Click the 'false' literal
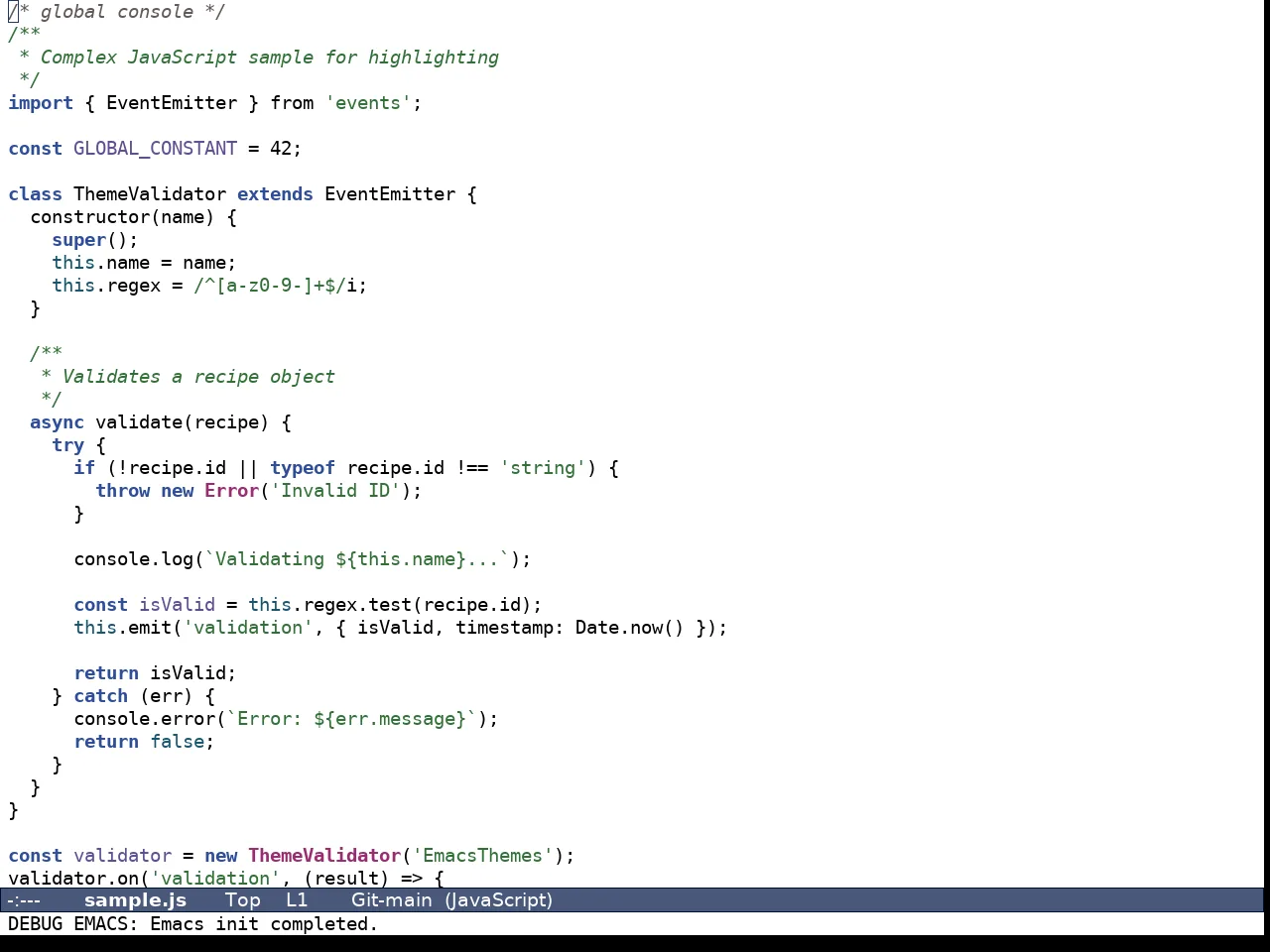Screen dimensions: 1270x952 pos(177,742)
